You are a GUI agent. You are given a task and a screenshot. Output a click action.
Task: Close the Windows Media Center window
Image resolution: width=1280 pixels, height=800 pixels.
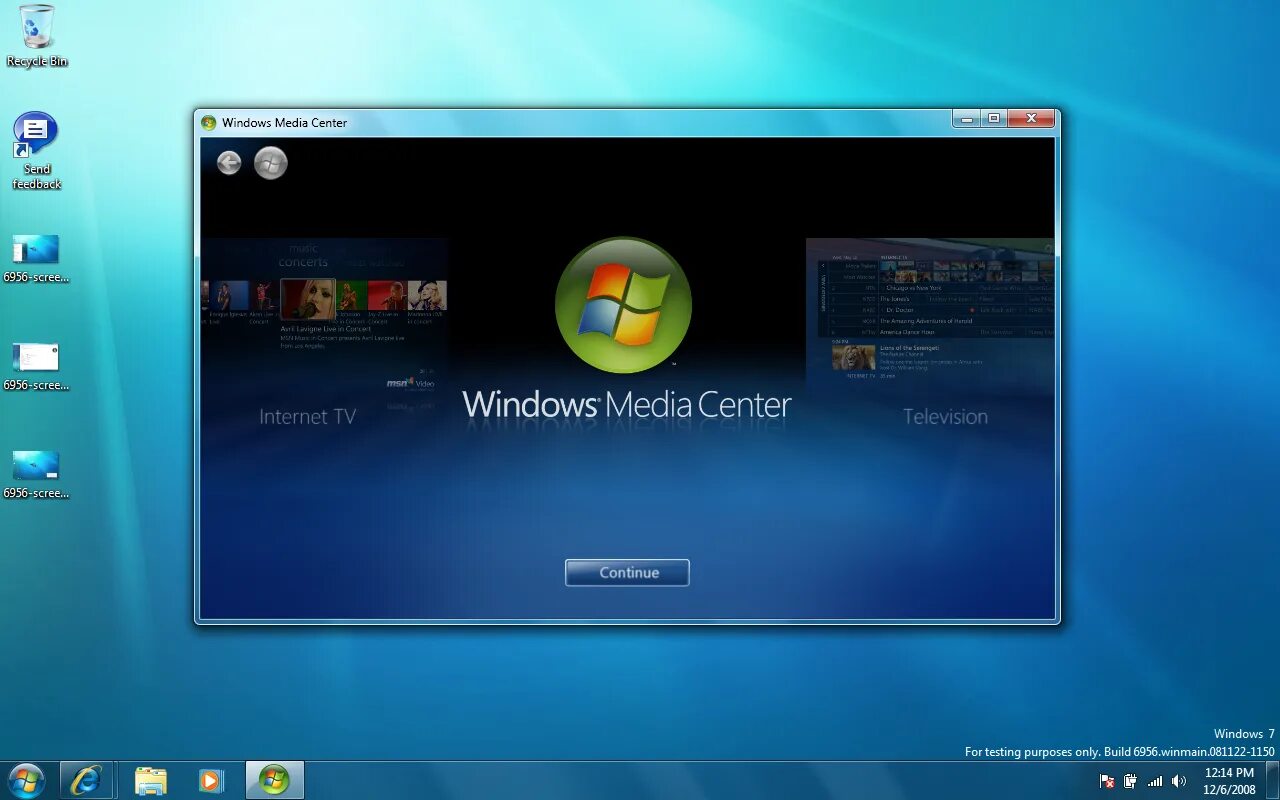(x=1031, y=119)
